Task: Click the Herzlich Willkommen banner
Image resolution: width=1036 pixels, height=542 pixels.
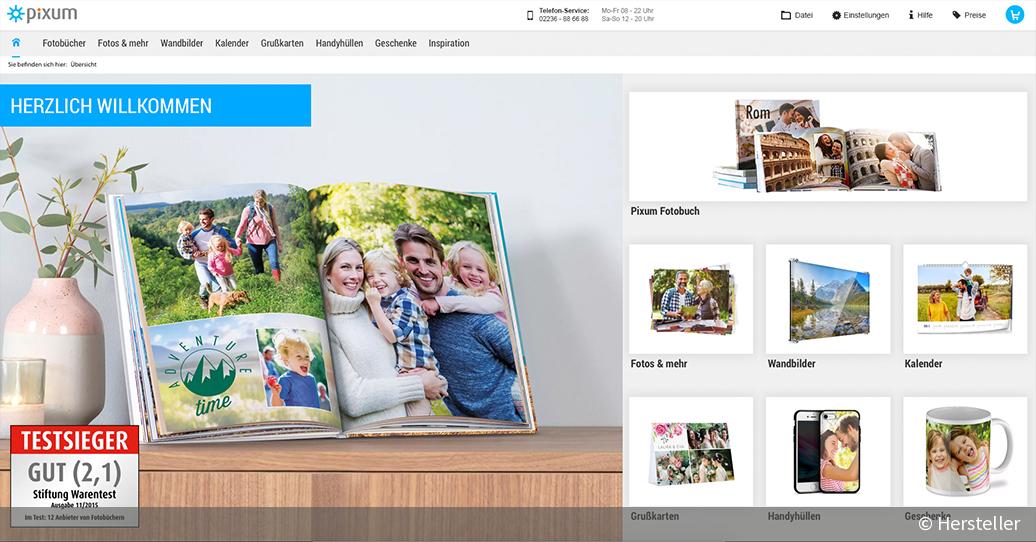Action: pyautogui.click(x=155, y=105)
